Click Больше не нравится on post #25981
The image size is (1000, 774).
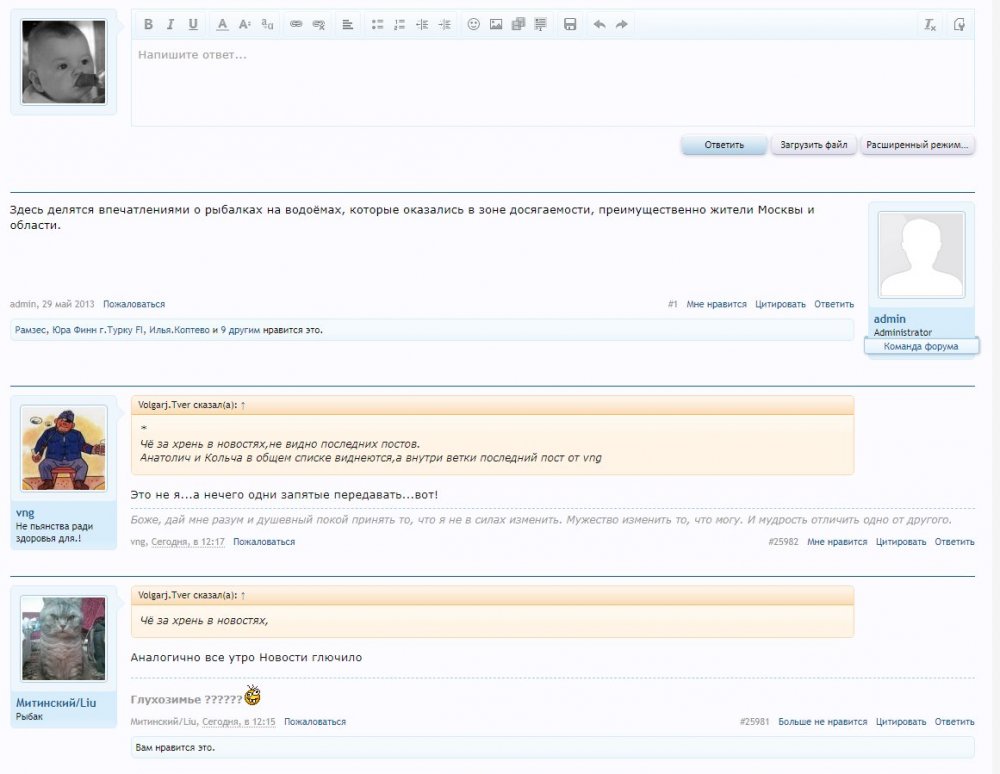tap(823, 721)
